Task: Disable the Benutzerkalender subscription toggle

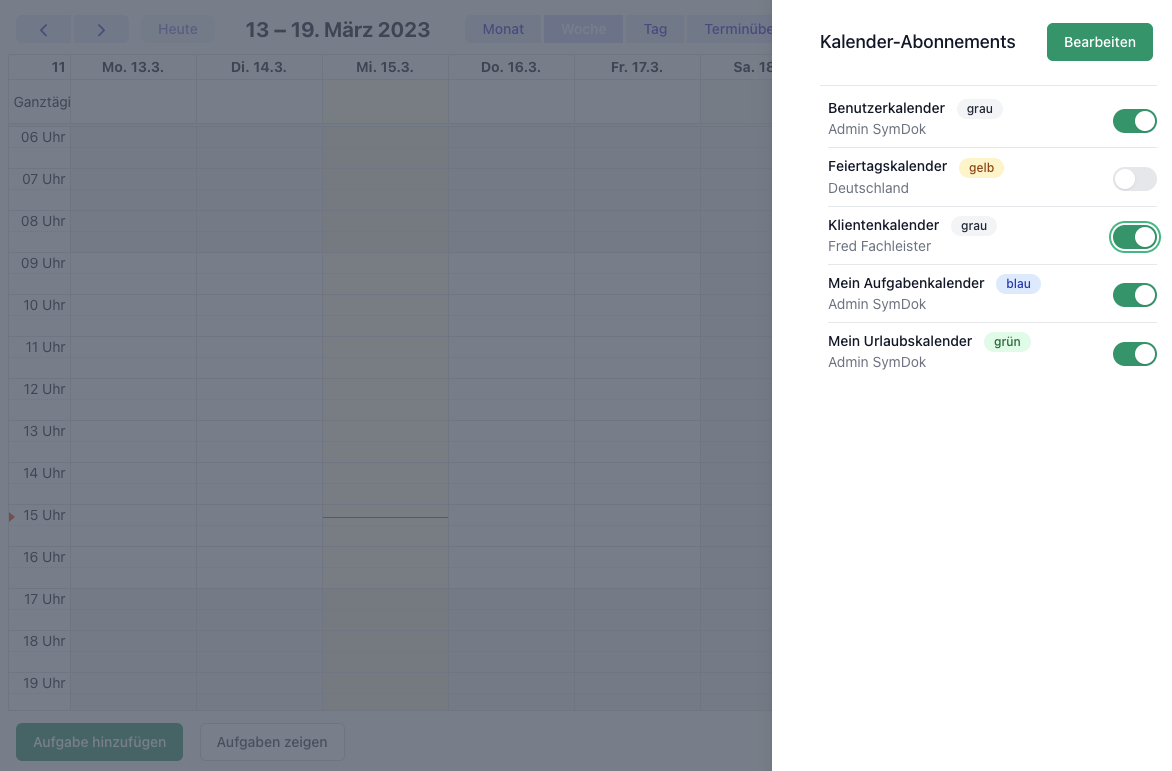Action: [x=1135, y=121]
